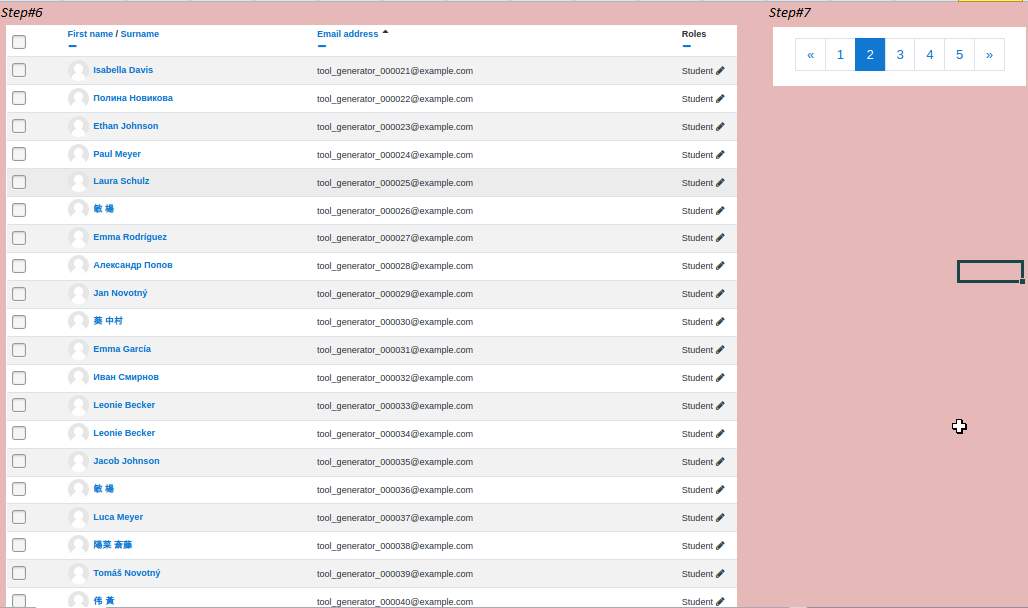The height and width of the screenshot is (608, 1028).
Task: Go to previous page with « button
Action: (810, 54)
